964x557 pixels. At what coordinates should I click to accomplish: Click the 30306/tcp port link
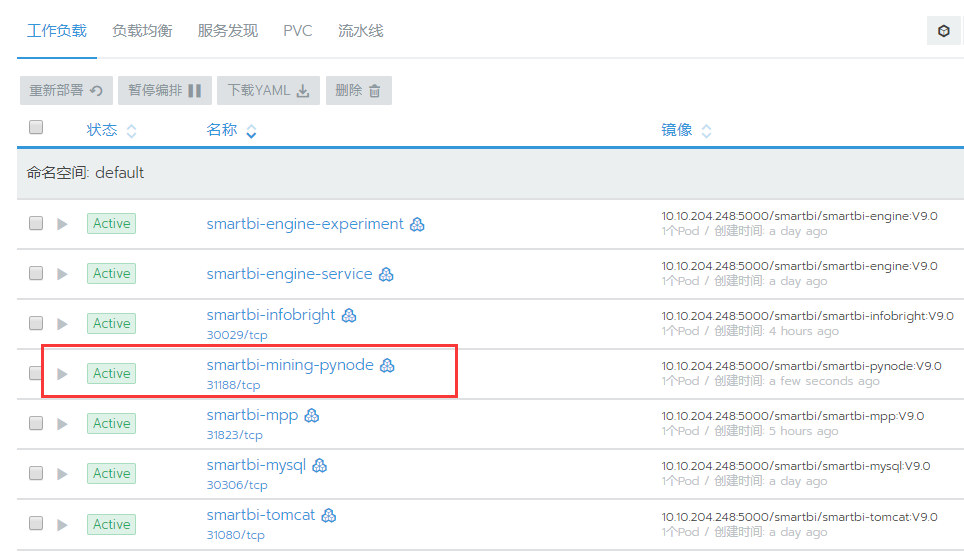tap(237, 484)
